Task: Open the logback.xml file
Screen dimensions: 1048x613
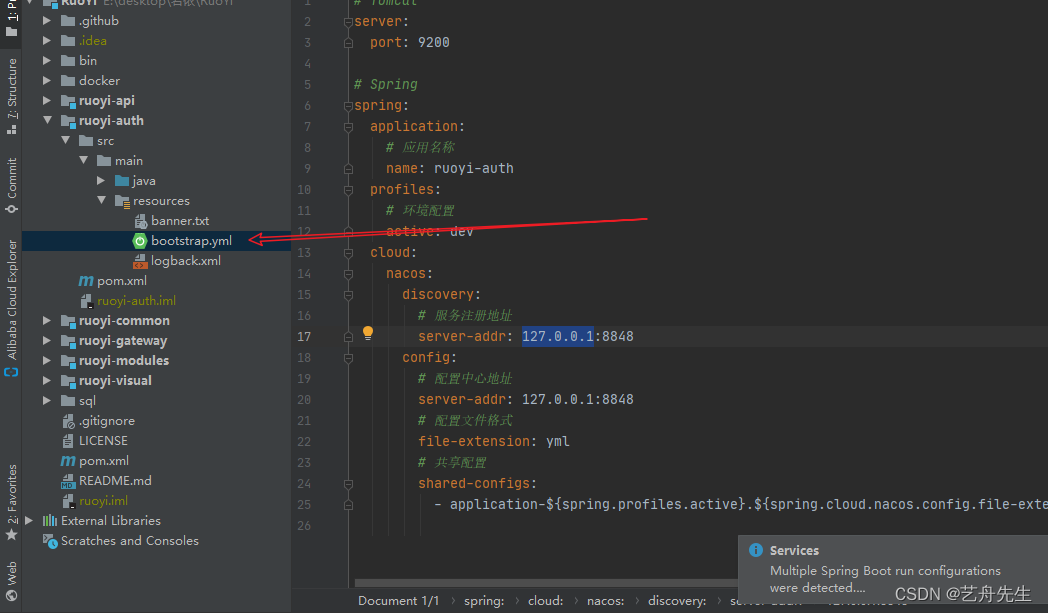Action: point(185,261)
